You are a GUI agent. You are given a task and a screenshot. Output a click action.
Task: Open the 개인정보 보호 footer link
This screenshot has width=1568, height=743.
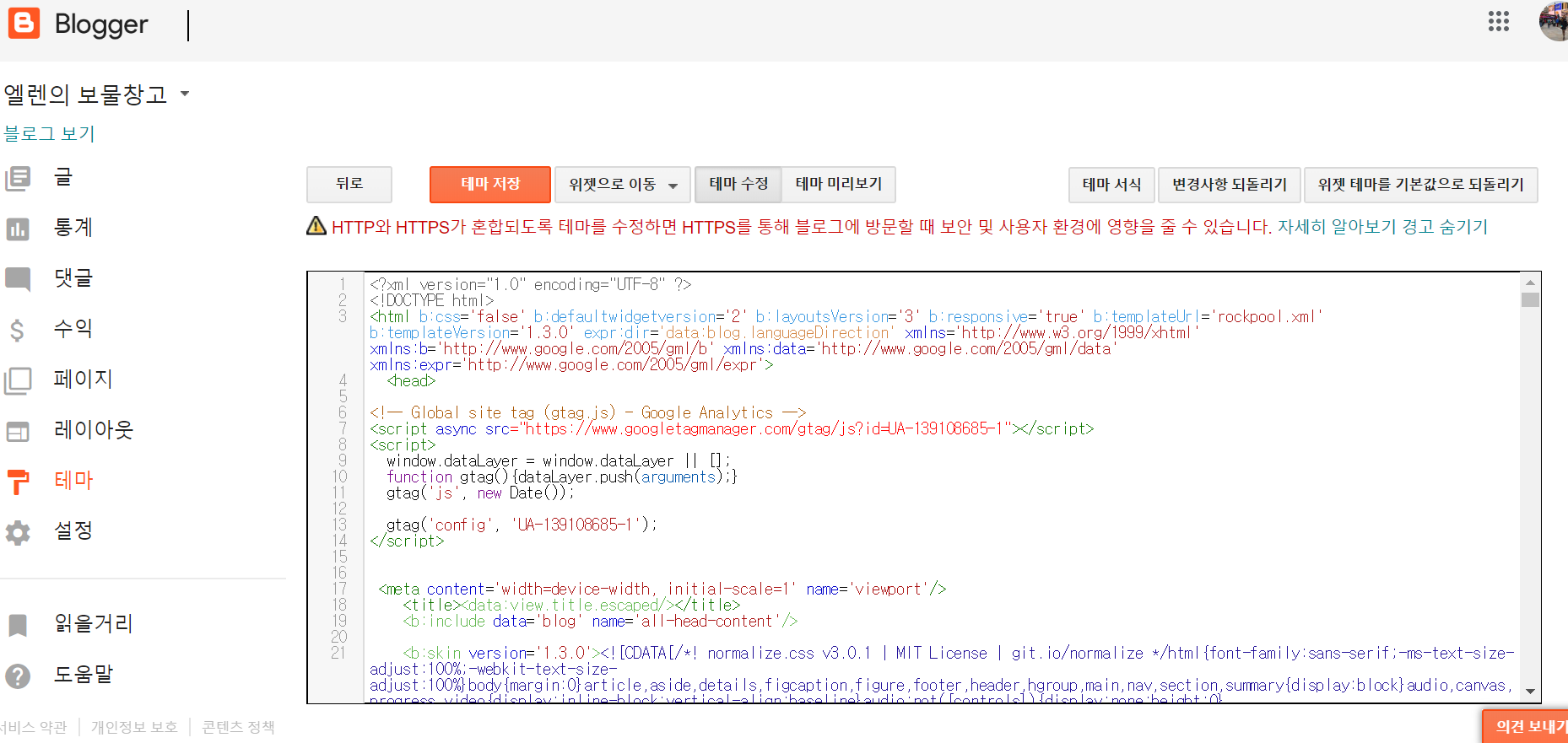(x=134, y=727)
